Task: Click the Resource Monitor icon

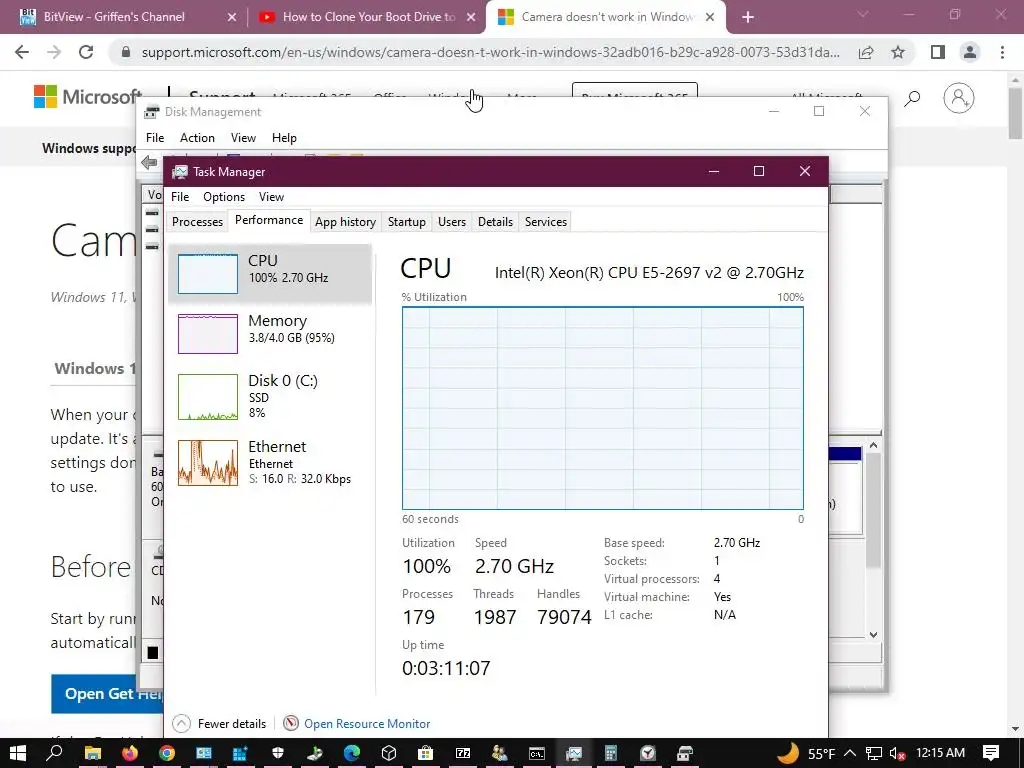Action: [x=291, y=723]
